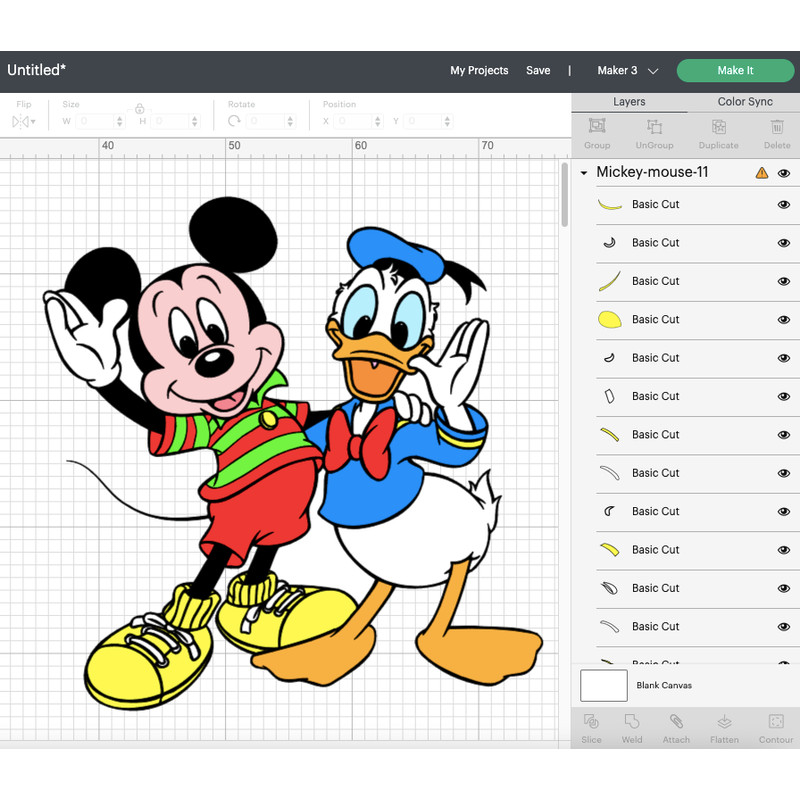Click the Mickey-mouse-11 warning icon
Viewport: 800px width, 800px height.
pos(761,172)
